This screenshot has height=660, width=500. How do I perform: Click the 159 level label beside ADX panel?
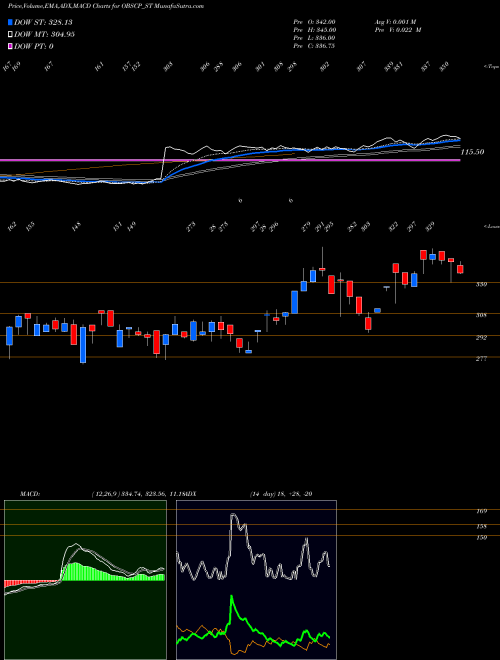(481, 538)
